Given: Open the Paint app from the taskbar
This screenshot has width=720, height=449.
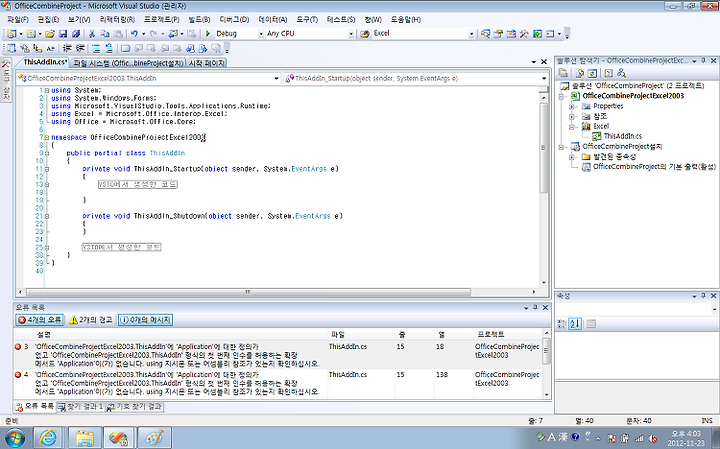Looking at the screenshot, I should tap(154, 438).
